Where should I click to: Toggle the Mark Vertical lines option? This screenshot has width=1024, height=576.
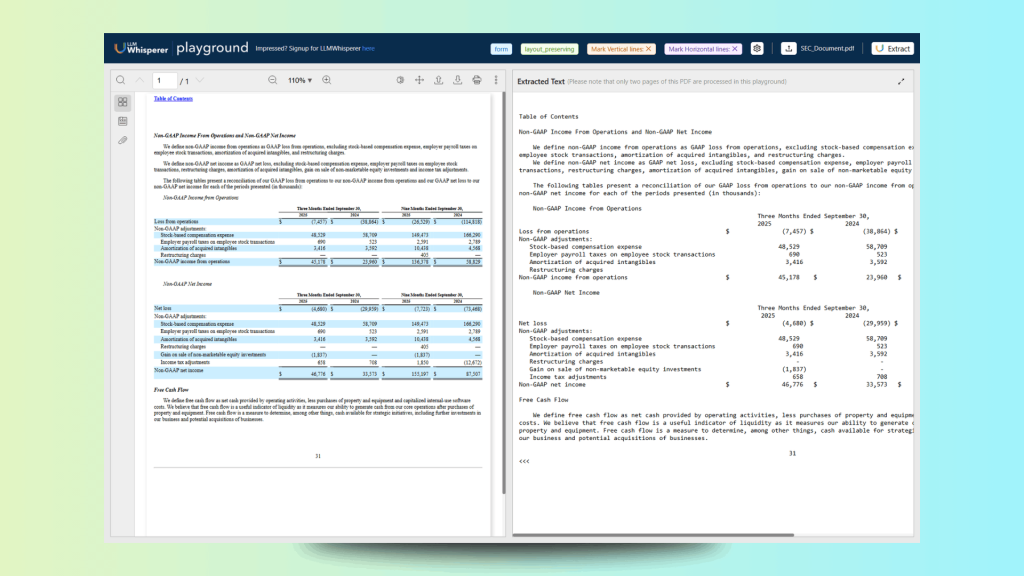point(620,48)
